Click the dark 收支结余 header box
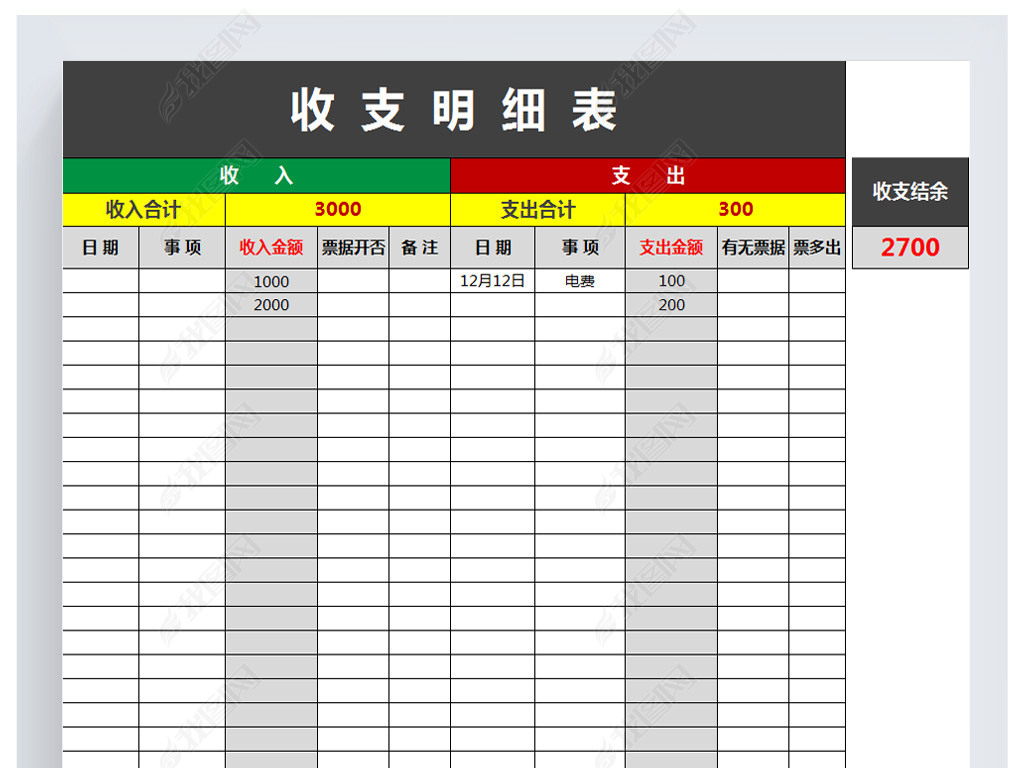This screenshot has width=1024, height=768. click(910, 192)
